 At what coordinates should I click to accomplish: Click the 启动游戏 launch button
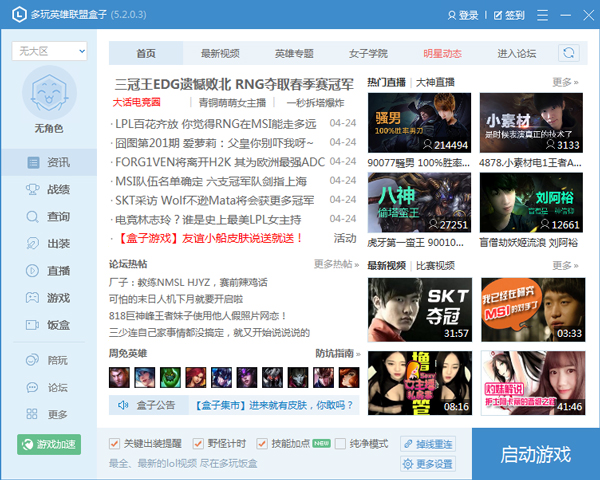[x=535, y=454]
